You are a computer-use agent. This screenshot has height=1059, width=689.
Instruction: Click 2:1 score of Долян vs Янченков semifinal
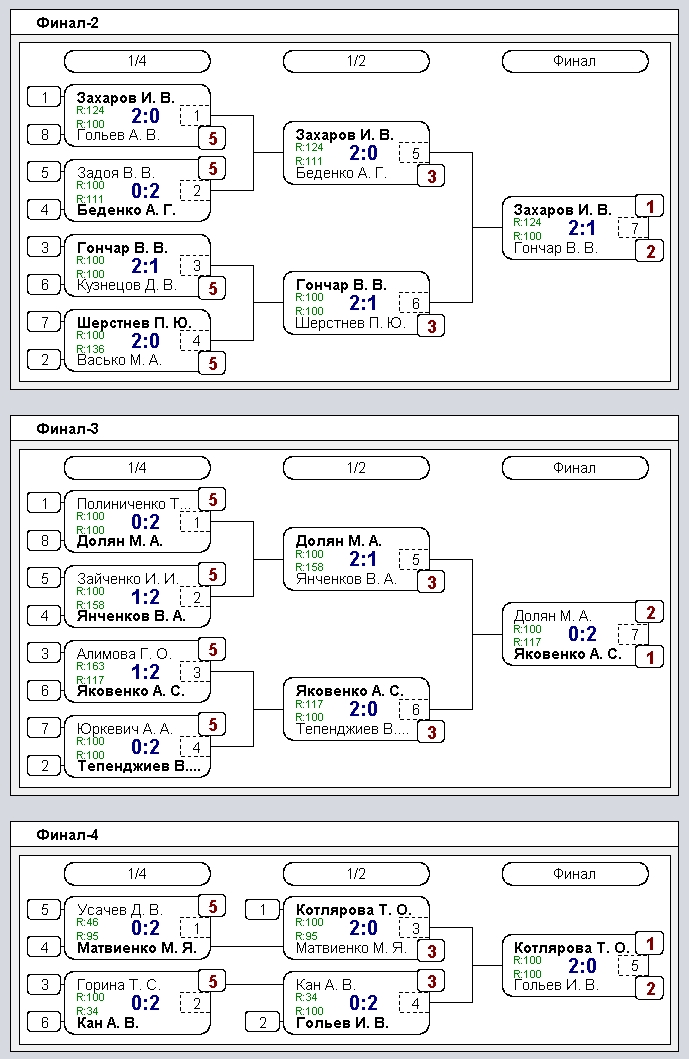[363, 559]
